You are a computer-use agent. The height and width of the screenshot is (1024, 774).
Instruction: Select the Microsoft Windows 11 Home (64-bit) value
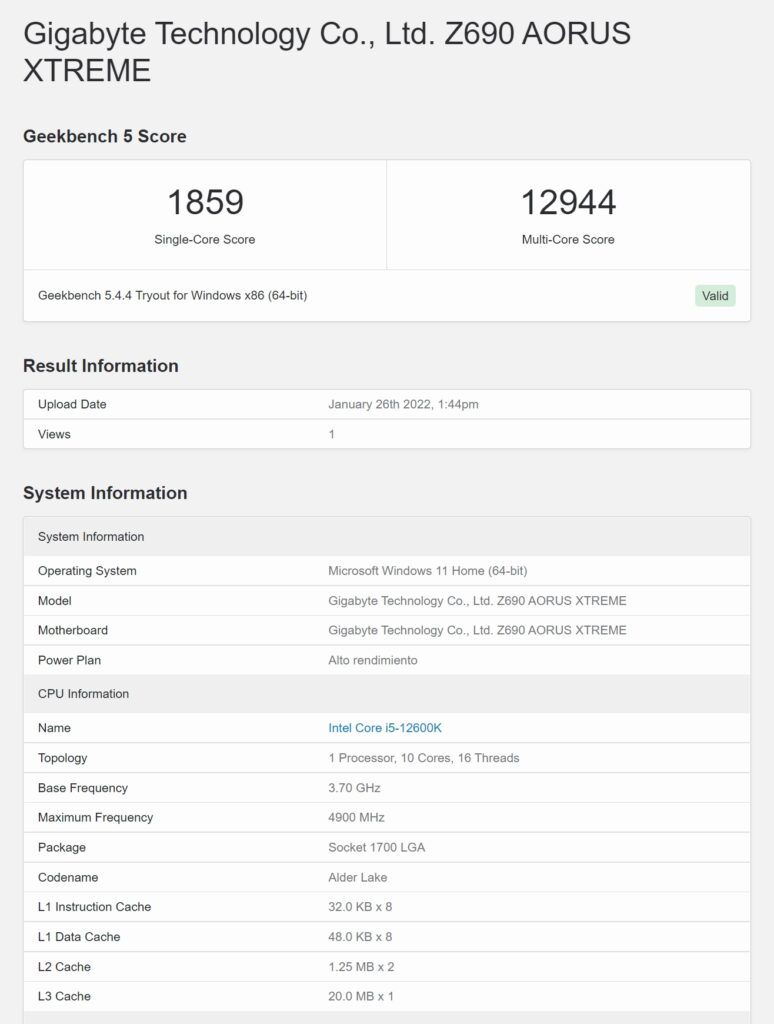click(427, 571)
